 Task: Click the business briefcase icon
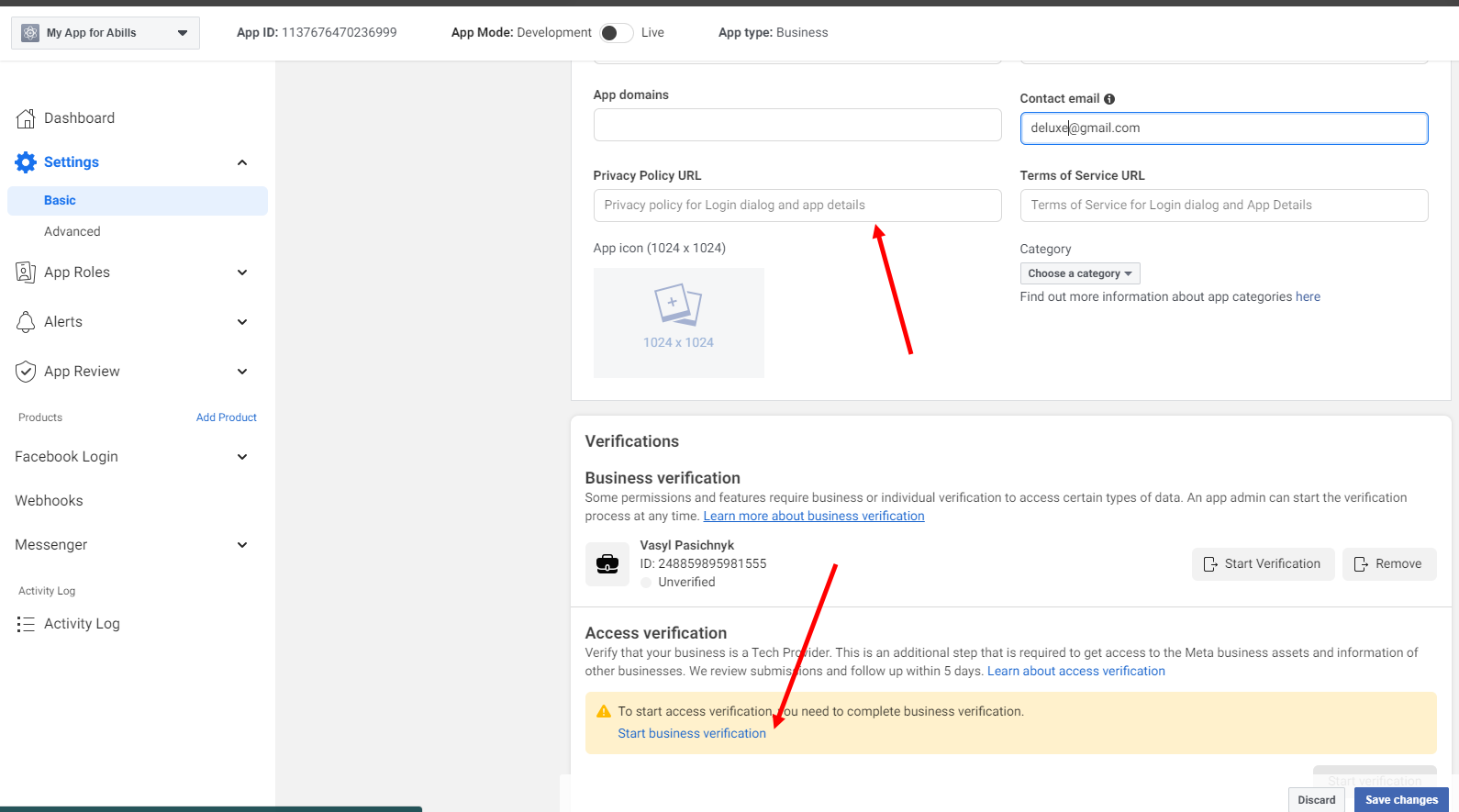(607, 563)
